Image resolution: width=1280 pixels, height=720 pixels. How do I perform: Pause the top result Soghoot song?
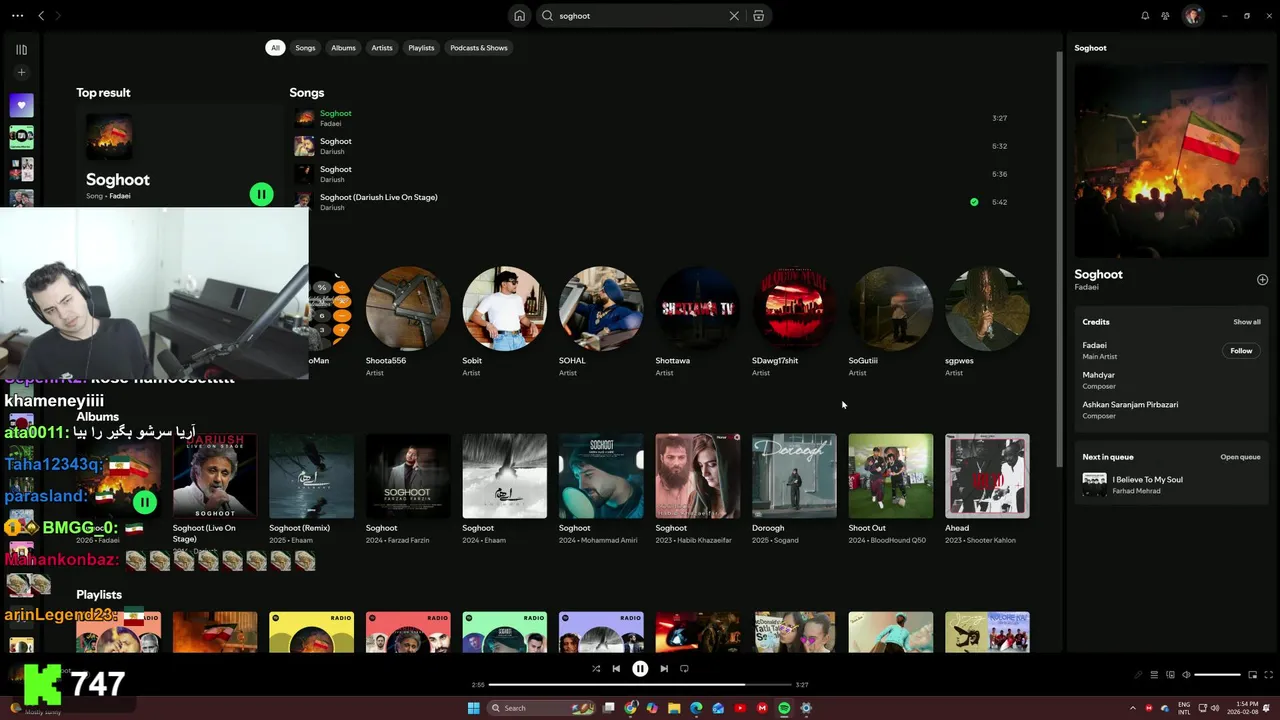coord(261,195)
